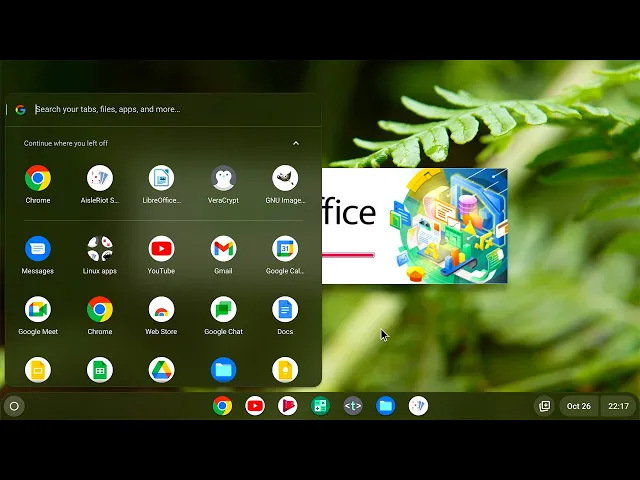Open the Docs app
The height and width of the screenshot is (480, 640).
(285, 309)
